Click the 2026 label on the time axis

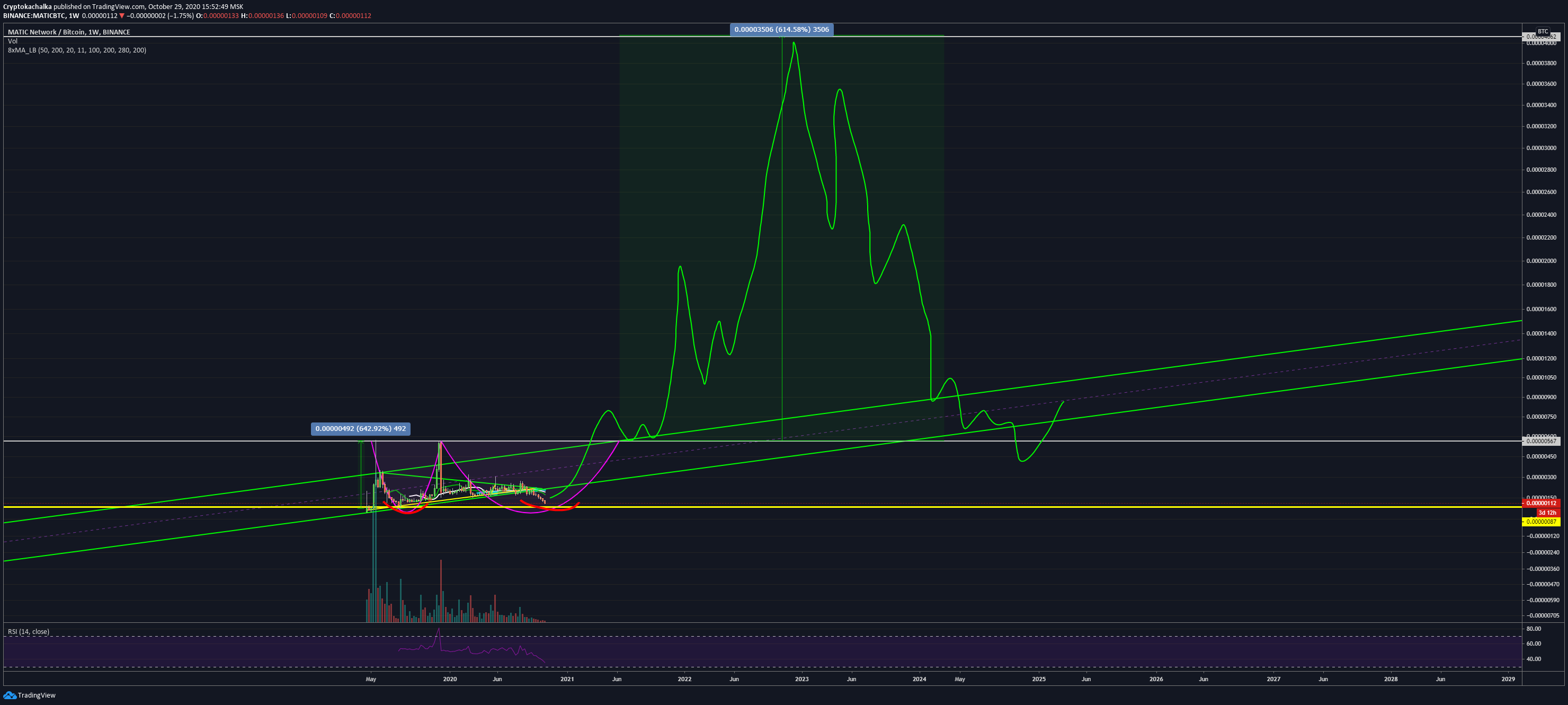pos(1155,679)
